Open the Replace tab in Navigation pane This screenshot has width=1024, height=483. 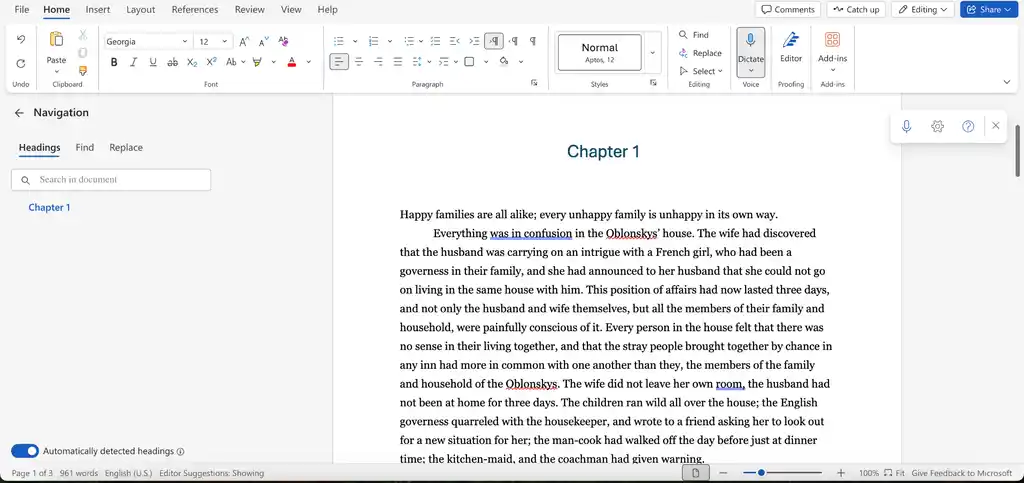(126, 148)
